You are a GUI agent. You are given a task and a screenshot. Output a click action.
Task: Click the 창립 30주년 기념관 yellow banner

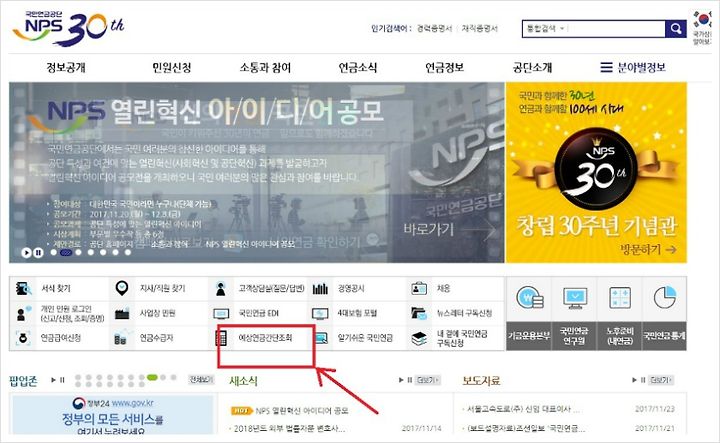coord(596,173)
